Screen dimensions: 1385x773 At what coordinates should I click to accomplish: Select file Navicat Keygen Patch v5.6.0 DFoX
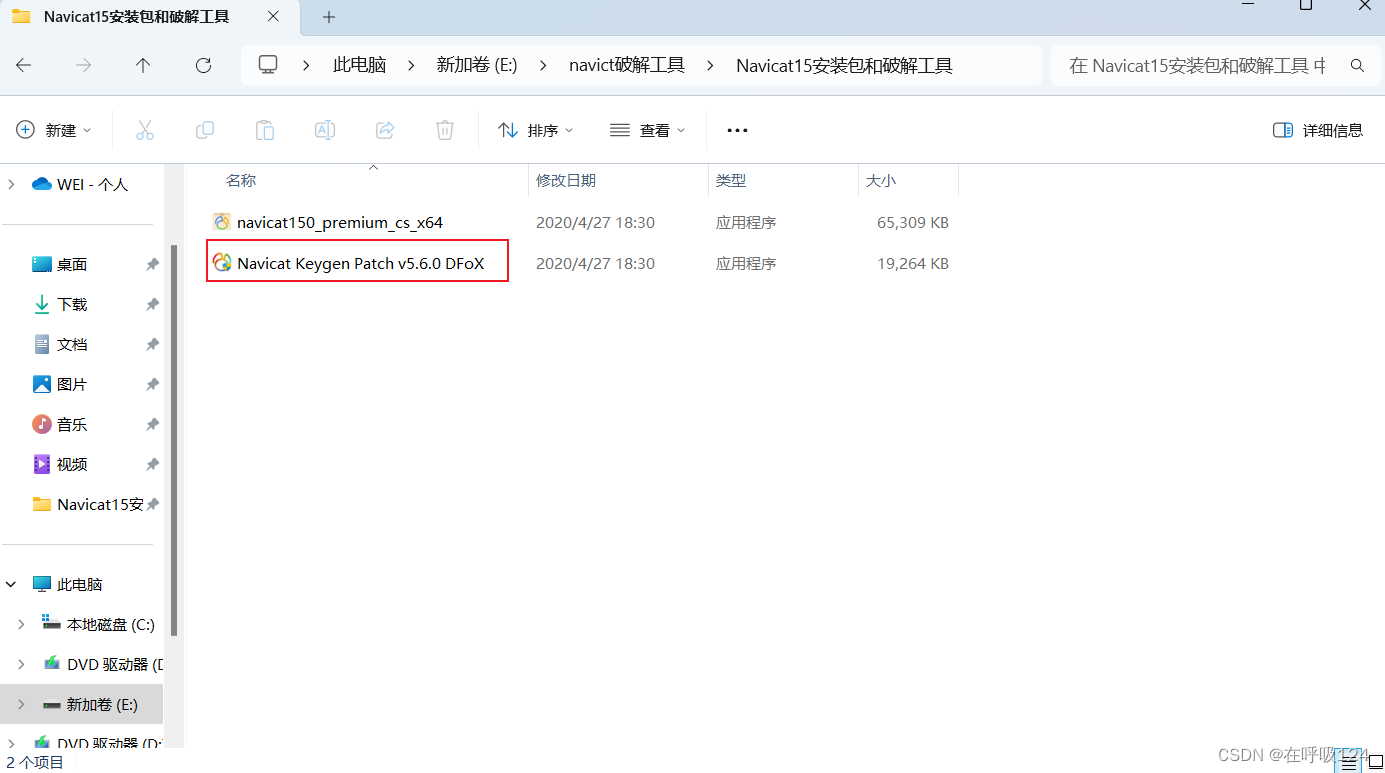click(361, 263)
